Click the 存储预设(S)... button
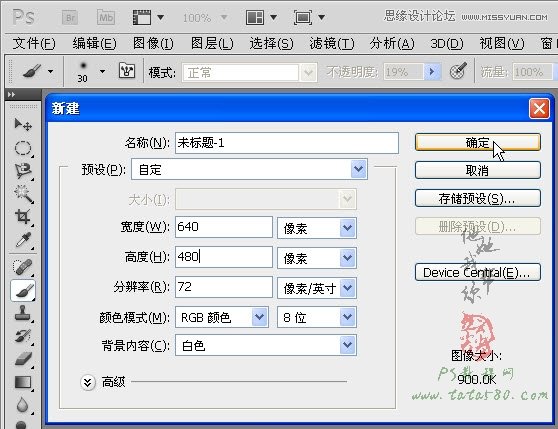Screen dimensions: 558x429 (x=478, y=198)
